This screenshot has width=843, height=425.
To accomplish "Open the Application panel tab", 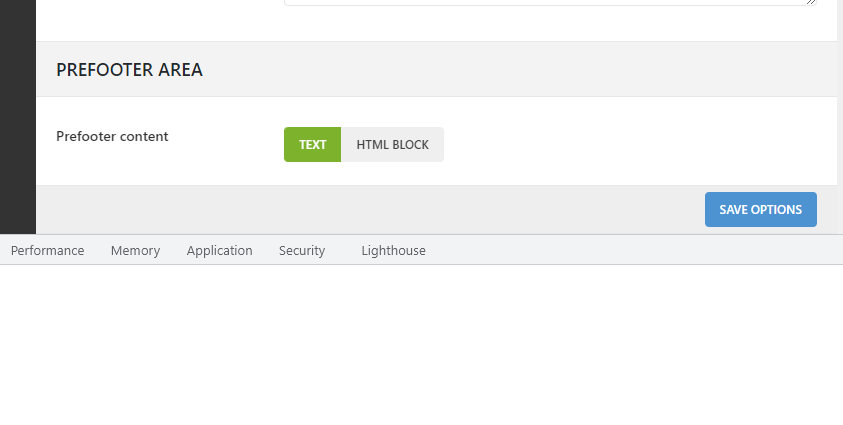I will 219,251.
